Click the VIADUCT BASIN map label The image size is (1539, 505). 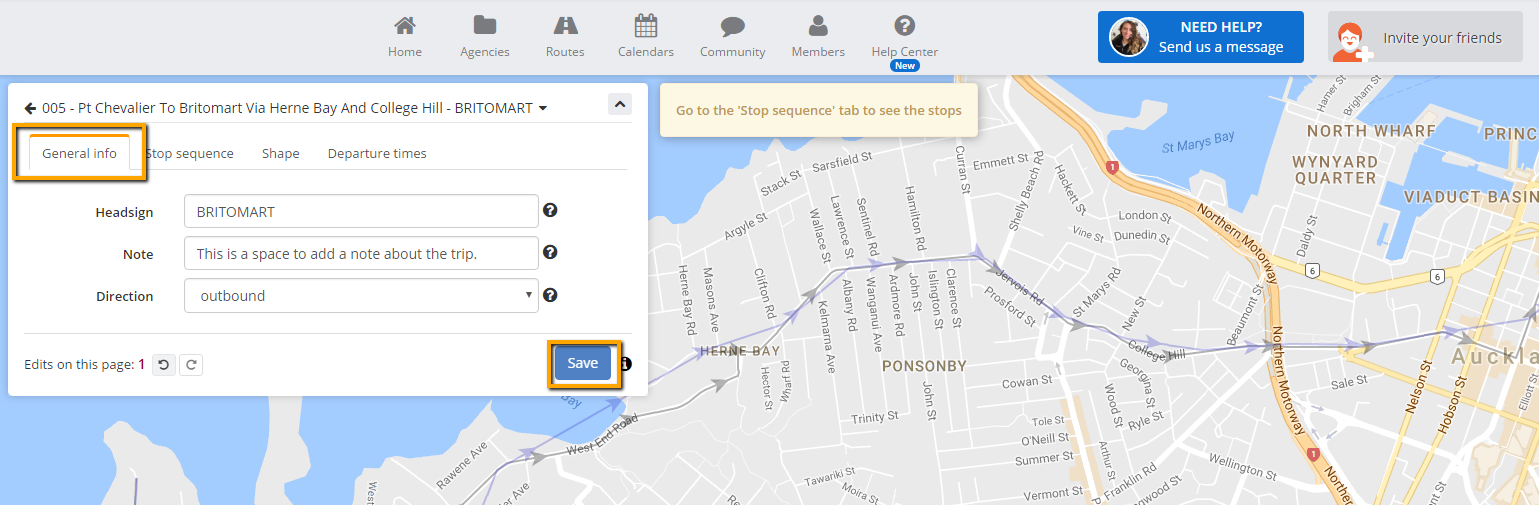click(1471, 197)
